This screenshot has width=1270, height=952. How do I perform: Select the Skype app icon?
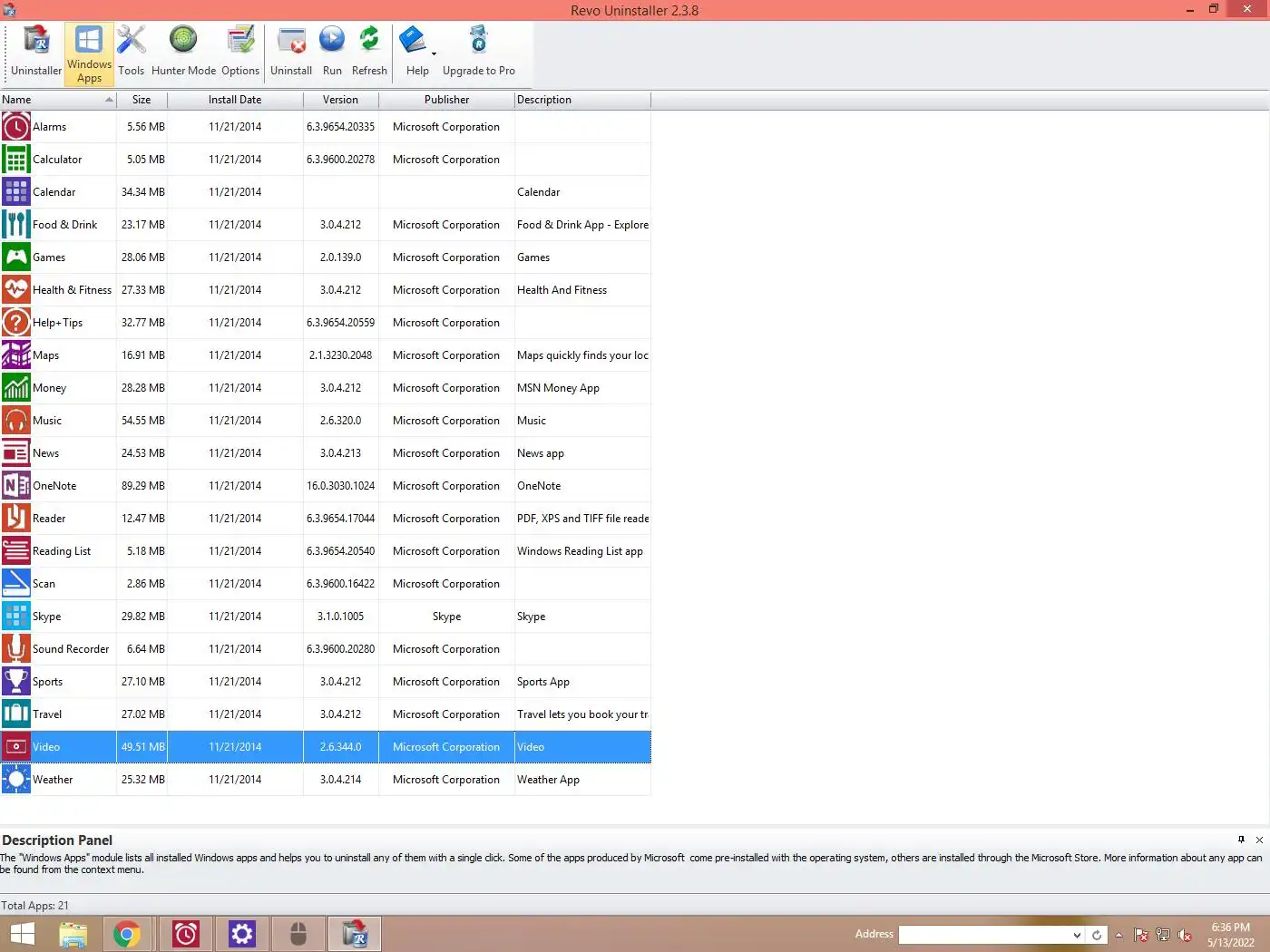point(16,617)
